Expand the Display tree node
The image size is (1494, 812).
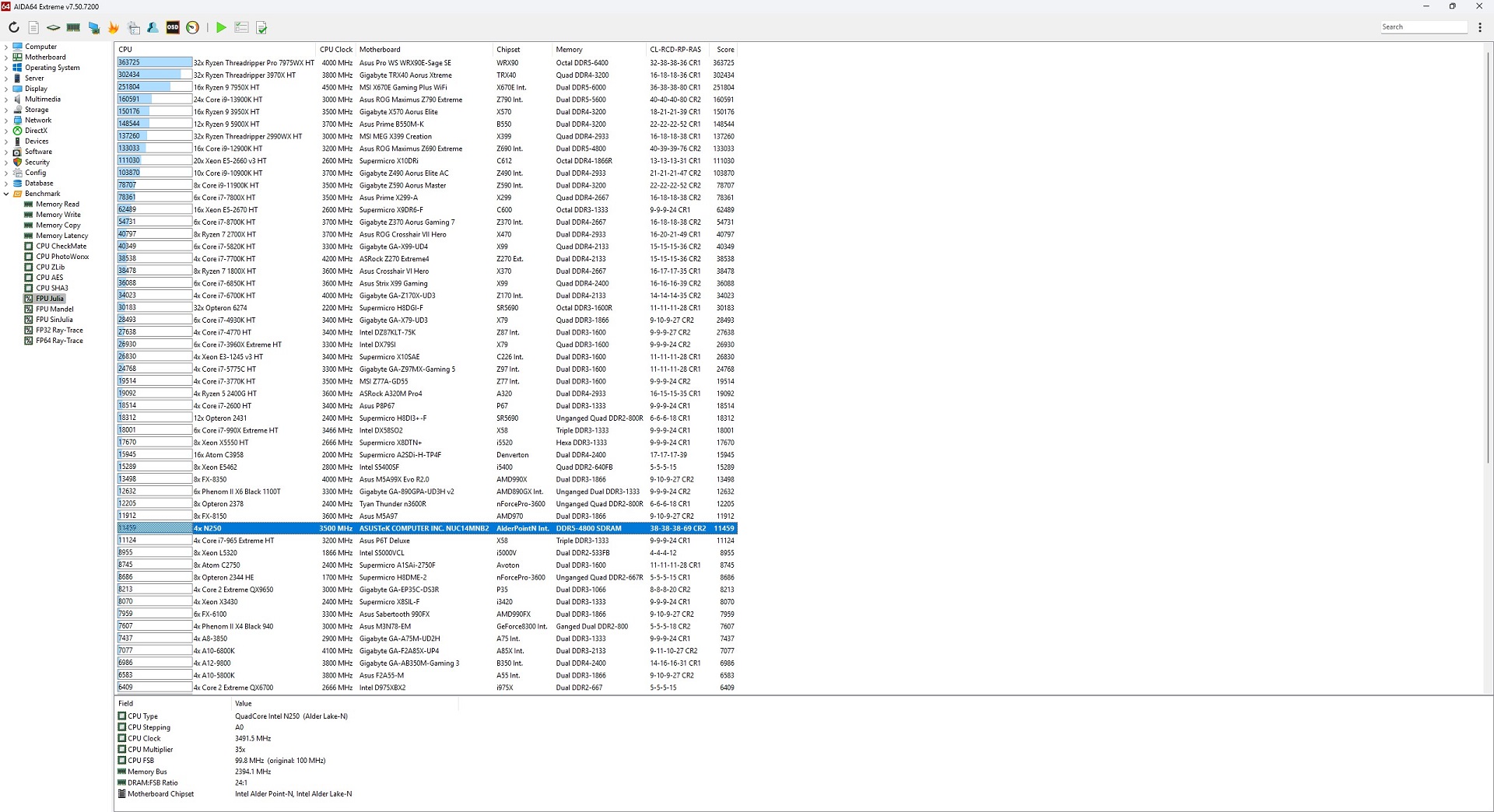(x=6, y=89)
